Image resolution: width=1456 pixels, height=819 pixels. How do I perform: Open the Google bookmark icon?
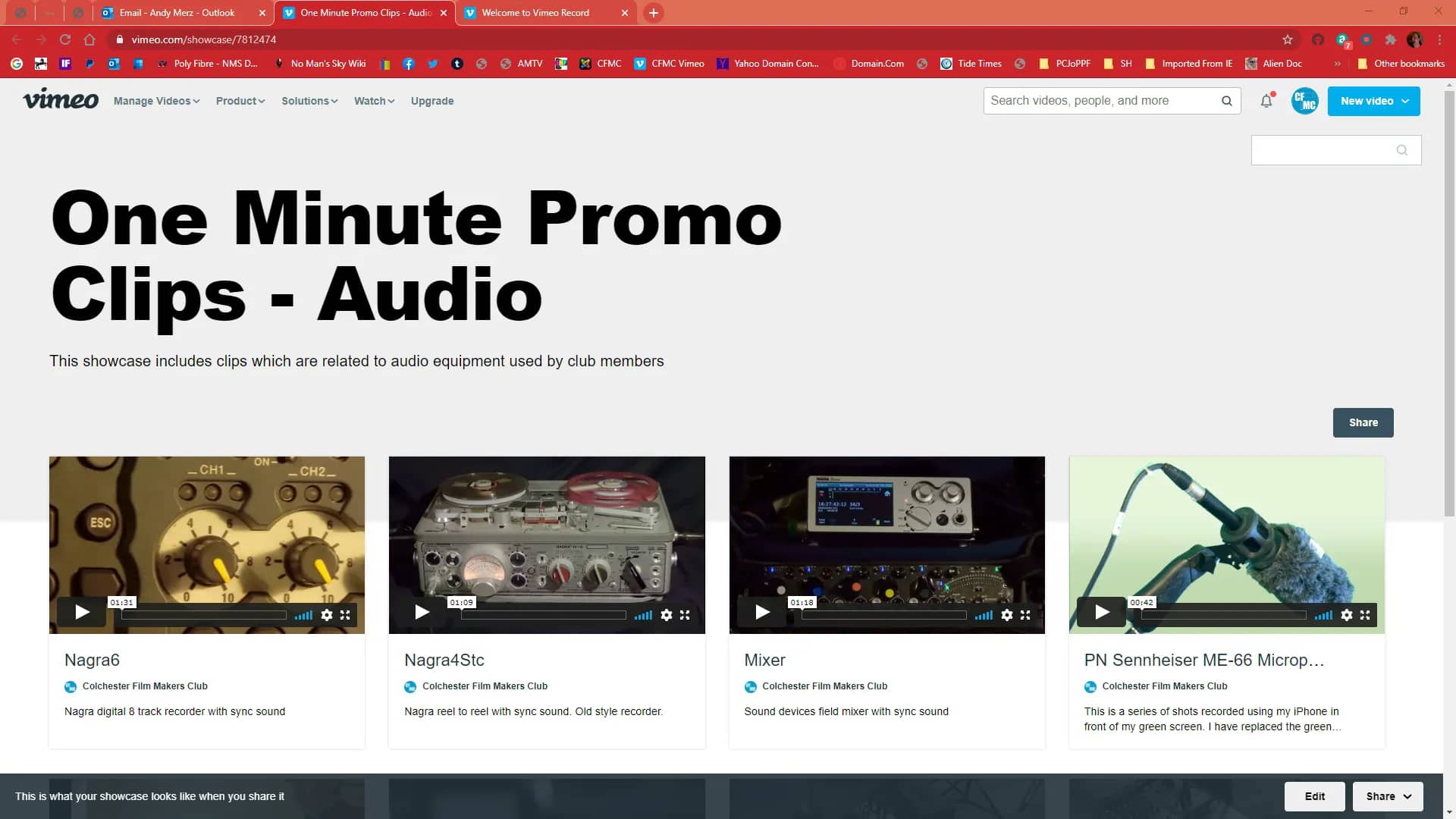tap(17, 64)
